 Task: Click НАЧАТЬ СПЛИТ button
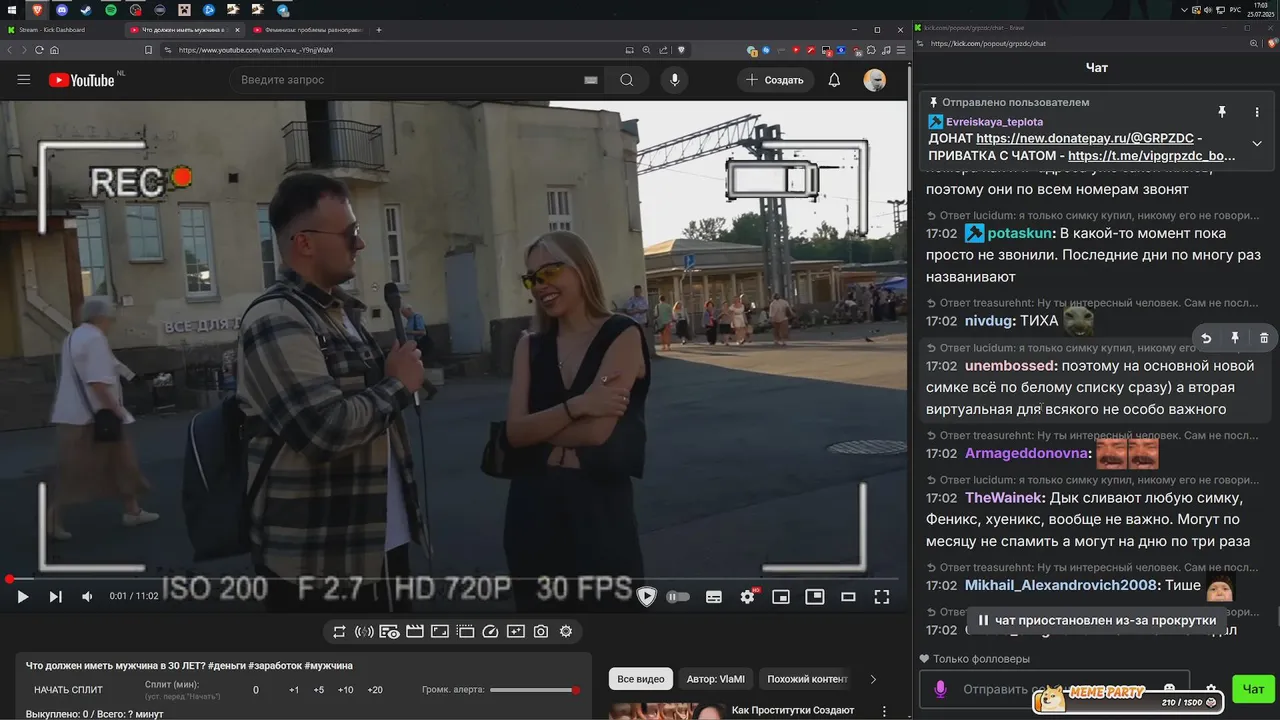tap(68, 690)
